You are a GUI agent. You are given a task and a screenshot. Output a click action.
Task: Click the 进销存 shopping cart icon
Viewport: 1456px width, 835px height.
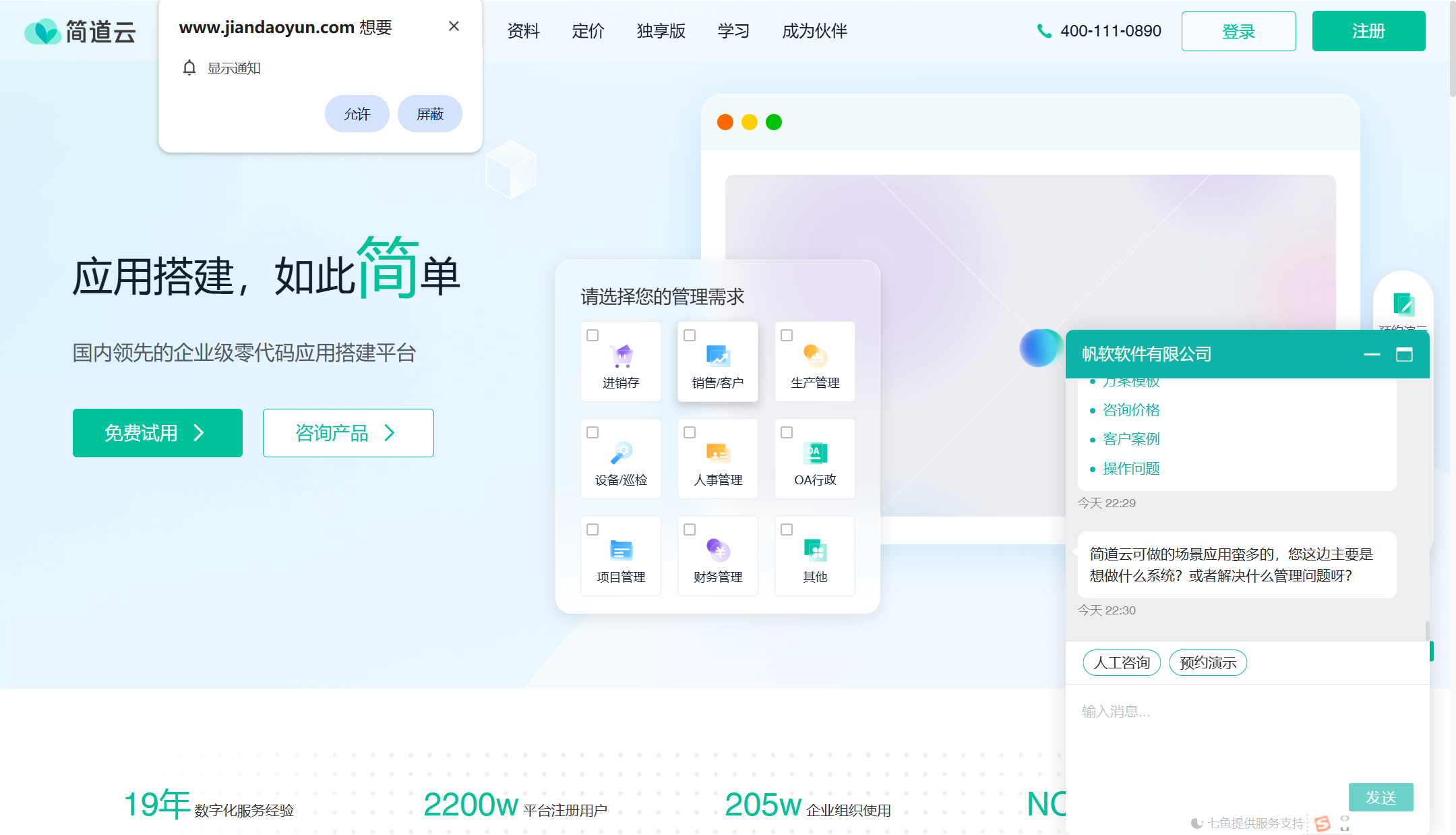[621, 355]
